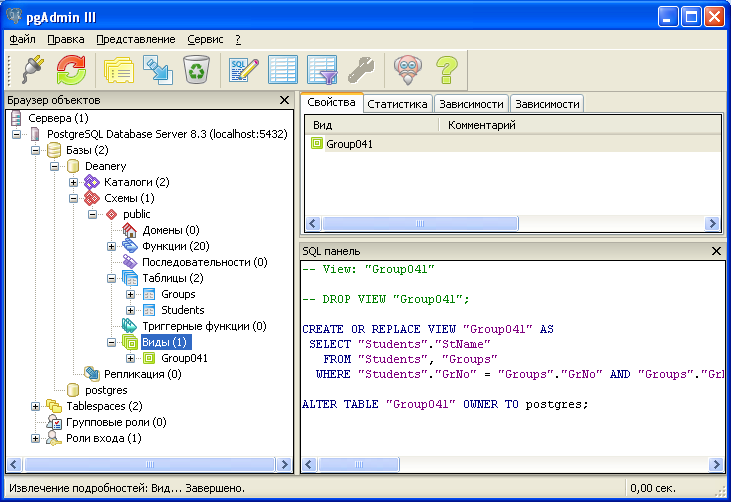
Task: Expand the Tablespaces (2) node
Action: [x=35, y=406]
